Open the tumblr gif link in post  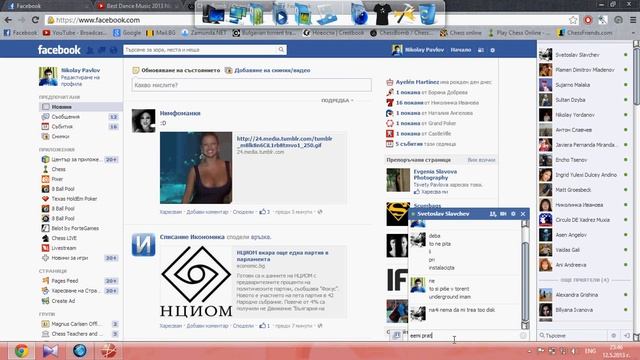point(284,142)
